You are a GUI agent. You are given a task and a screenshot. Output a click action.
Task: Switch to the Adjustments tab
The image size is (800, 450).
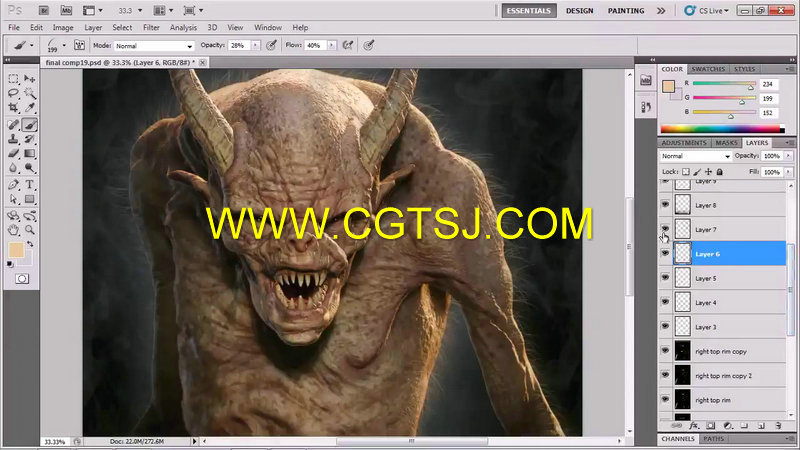click(684, 143)
